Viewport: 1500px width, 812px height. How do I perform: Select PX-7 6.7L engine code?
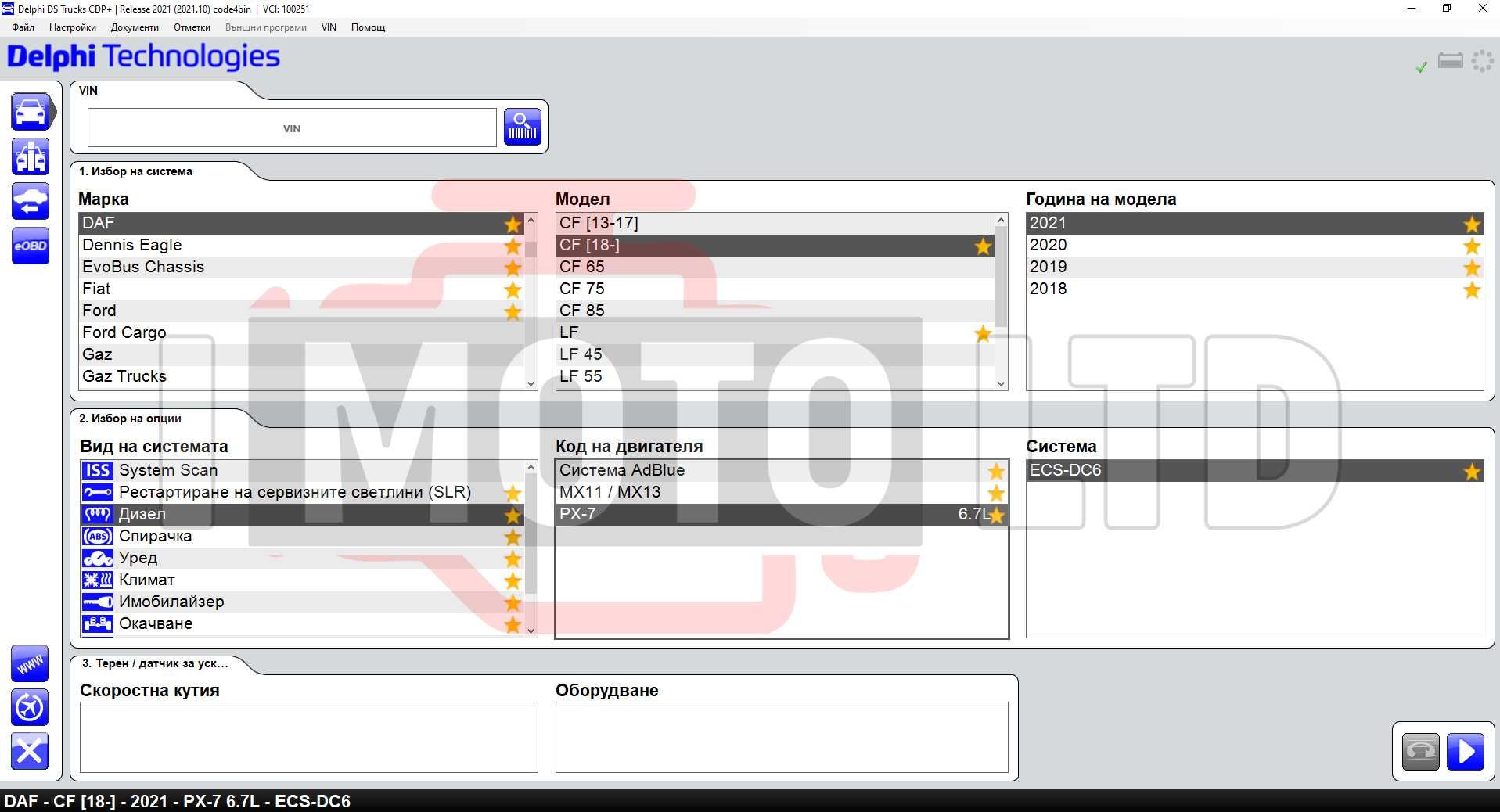coord(781,514)
